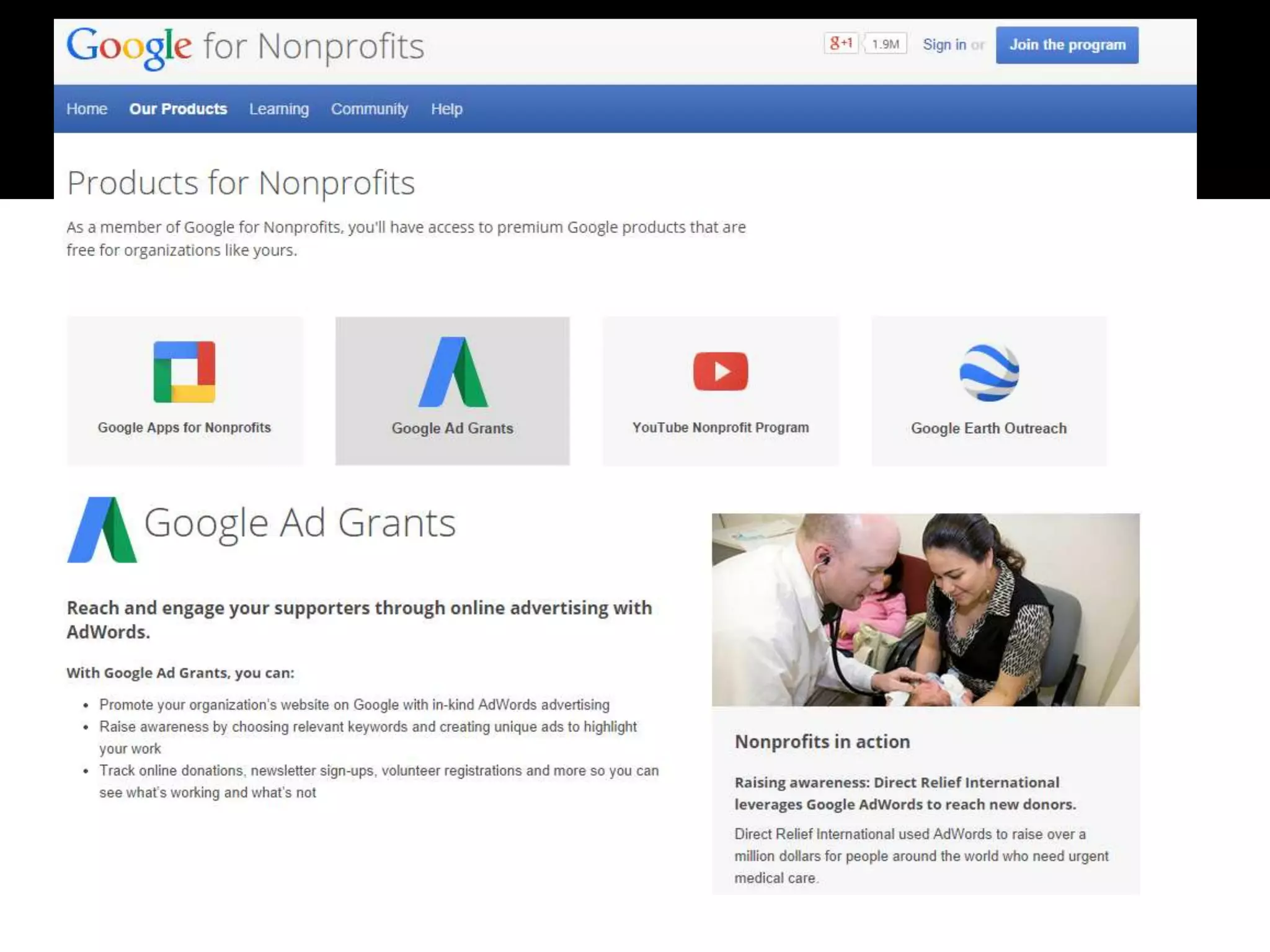Click the Google Apps for Nonprofits label

coord(184,428)
